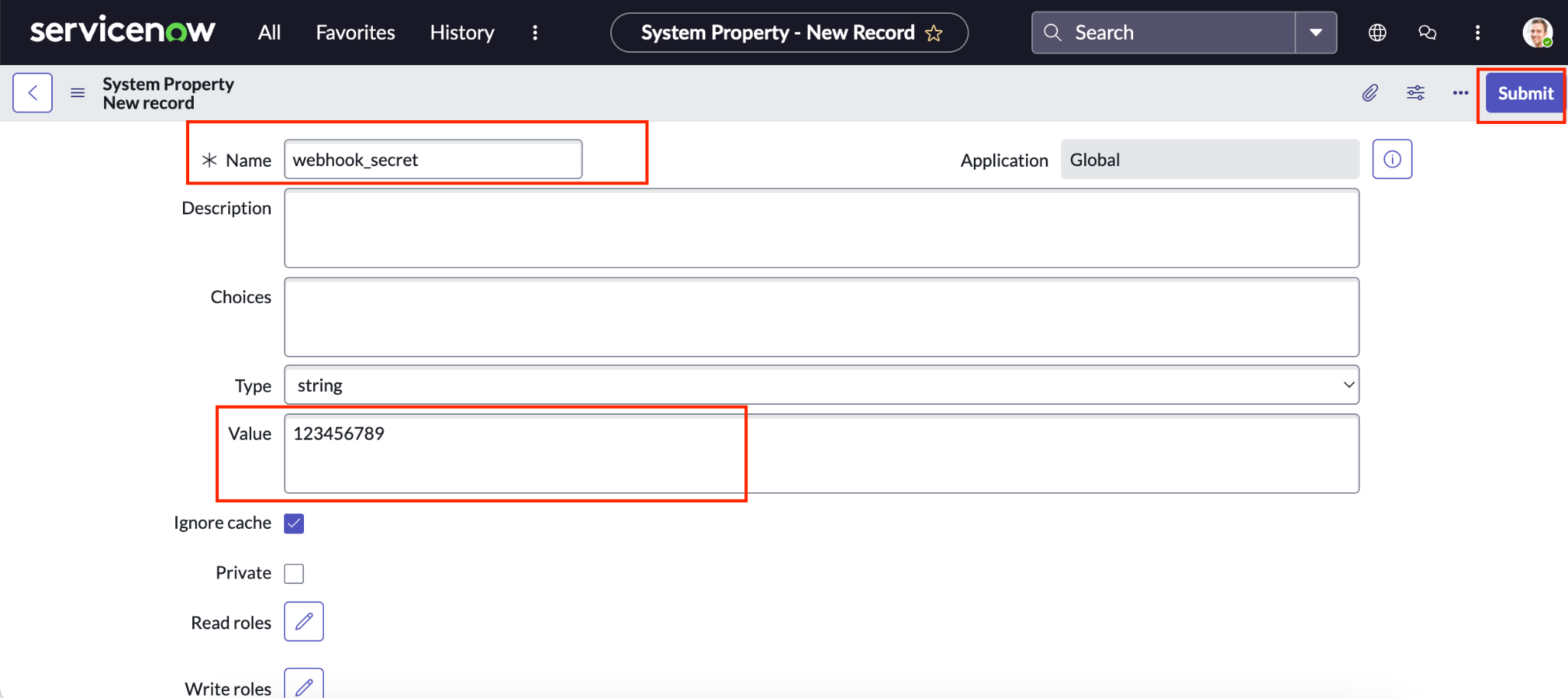The width and height of the screenshot is (1568, 698).
Task: Enable the Private checkbox
Action: (293, 572)
